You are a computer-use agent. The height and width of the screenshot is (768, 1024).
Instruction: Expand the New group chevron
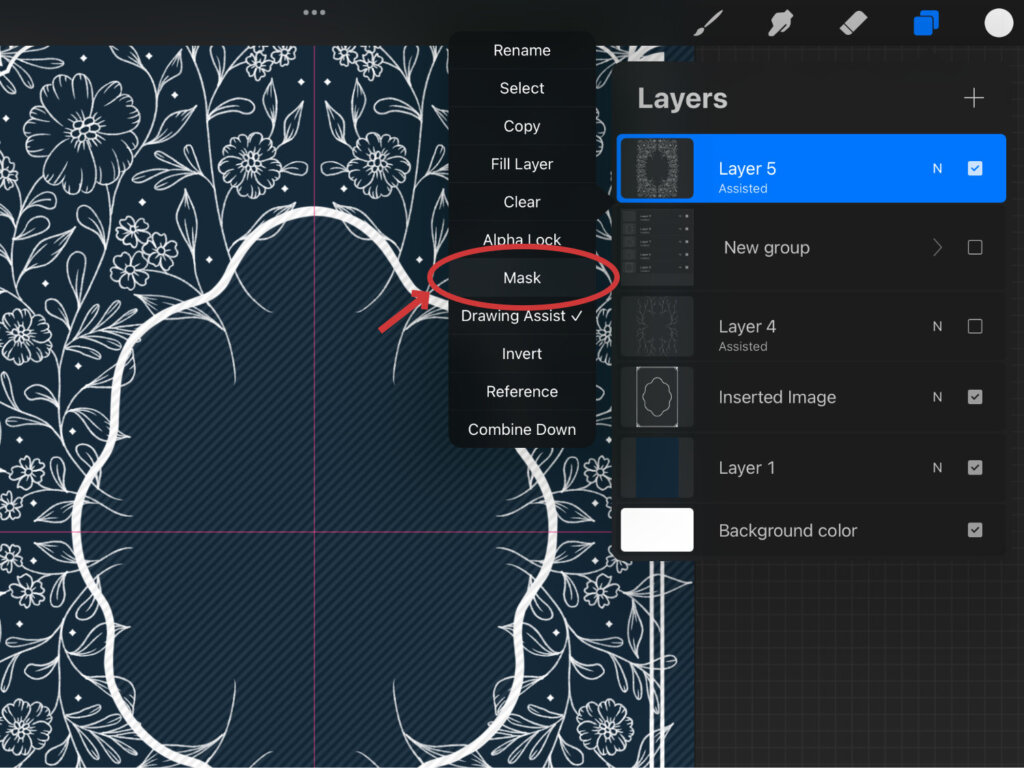pyautogui.click(x=937, y=248)
